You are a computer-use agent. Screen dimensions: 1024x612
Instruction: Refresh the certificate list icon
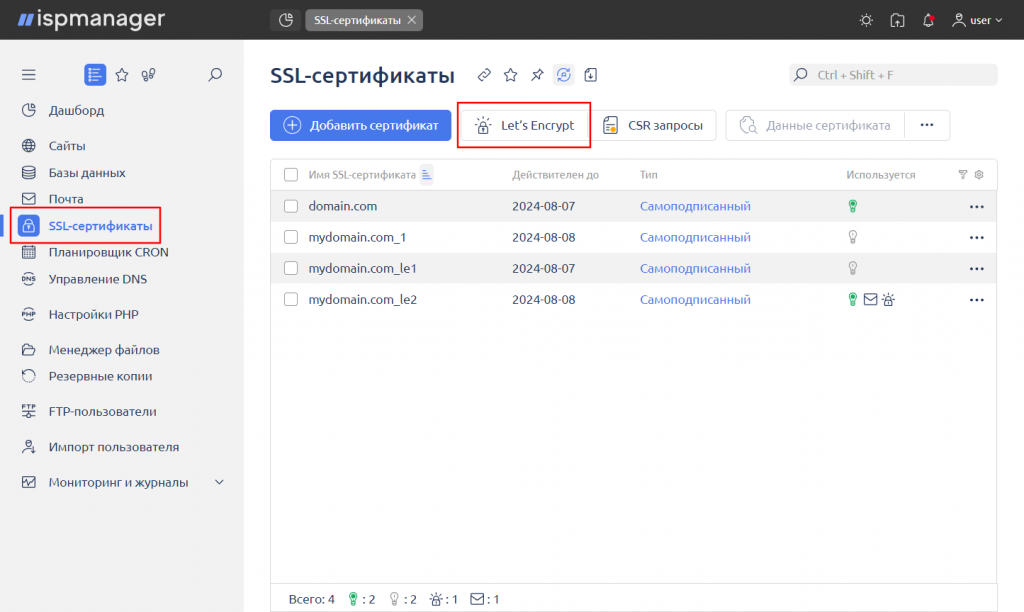[x=564, y=75]
